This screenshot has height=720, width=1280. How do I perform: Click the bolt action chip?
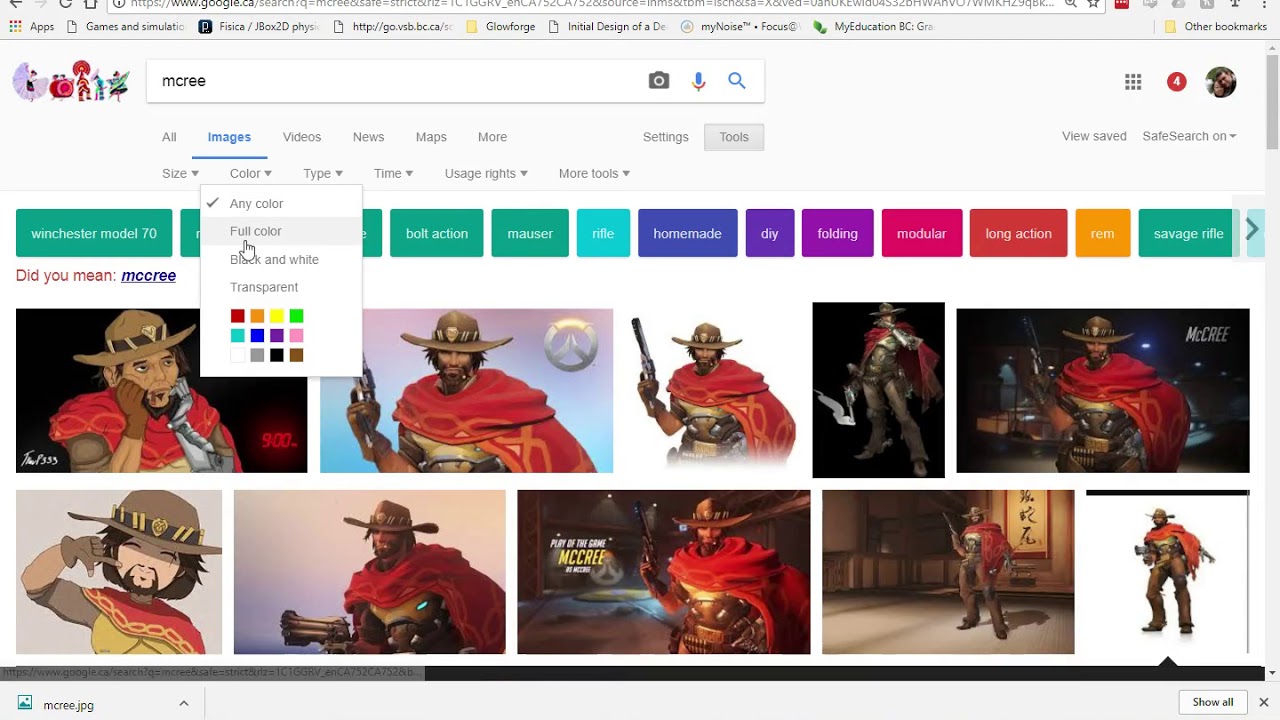[437, 233]
